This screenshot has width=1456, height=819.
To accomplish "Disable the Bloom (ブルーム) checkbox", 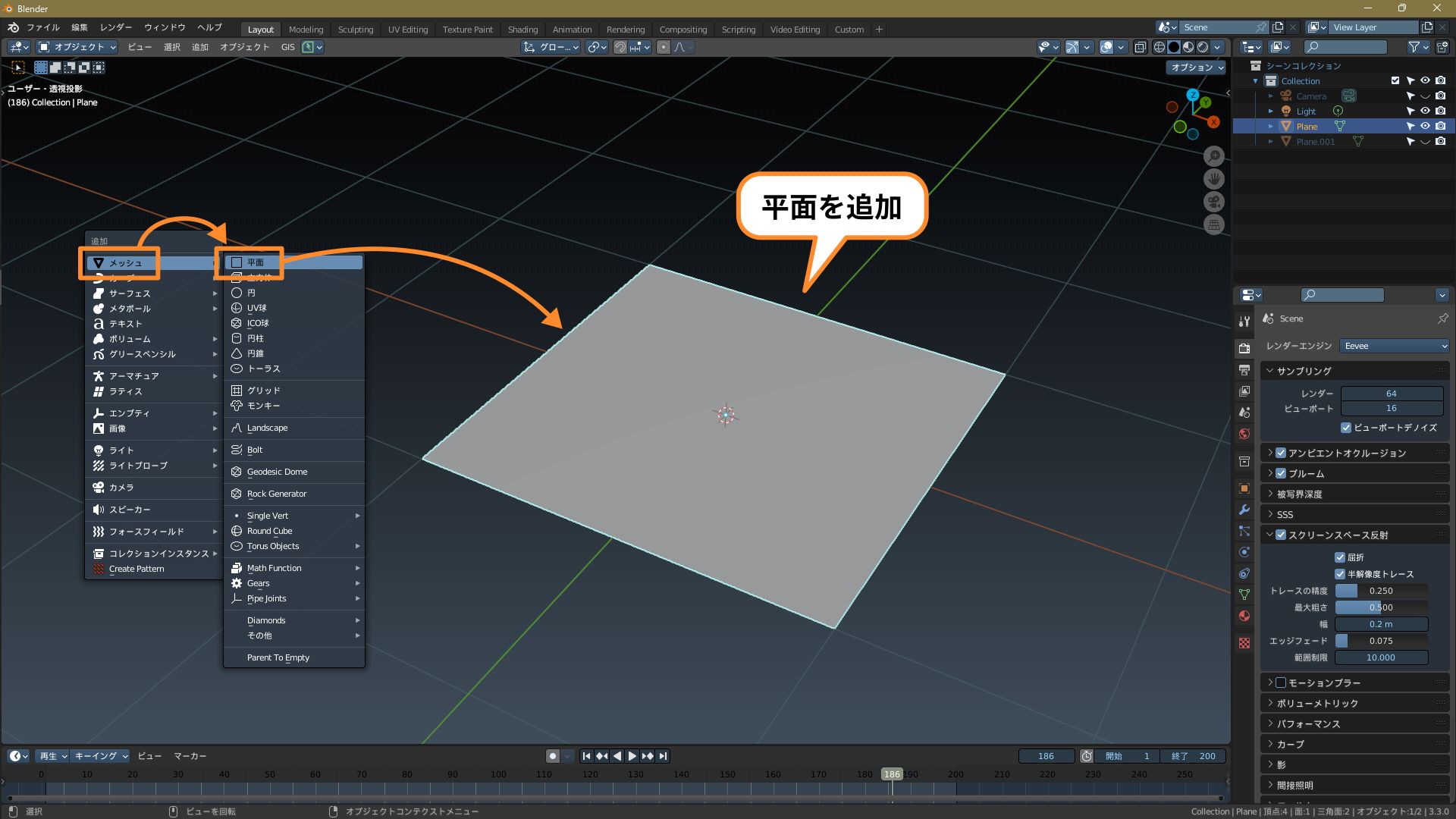I will point(1281,473).
